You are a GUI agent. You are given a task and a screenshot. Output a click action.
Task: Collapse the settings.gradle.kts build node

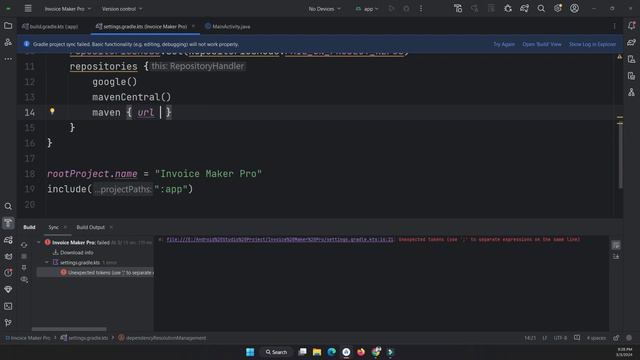pyautogui.click(x=47, y=262)
